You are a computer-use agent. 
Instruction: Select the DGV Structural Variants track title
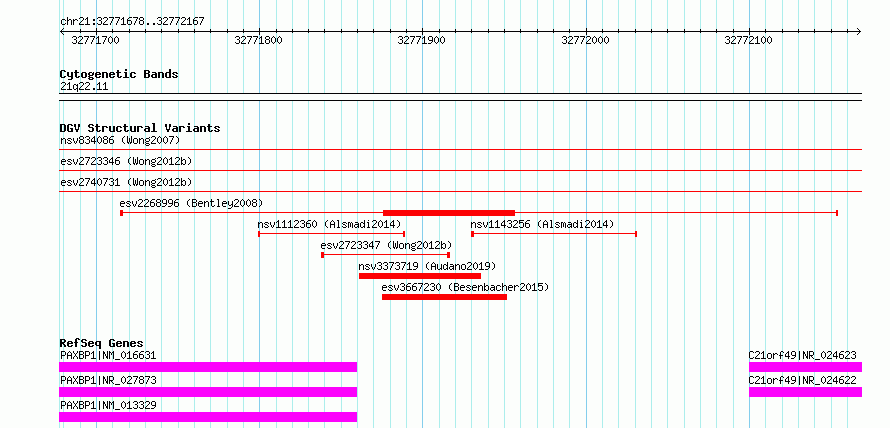pos(140,128)
